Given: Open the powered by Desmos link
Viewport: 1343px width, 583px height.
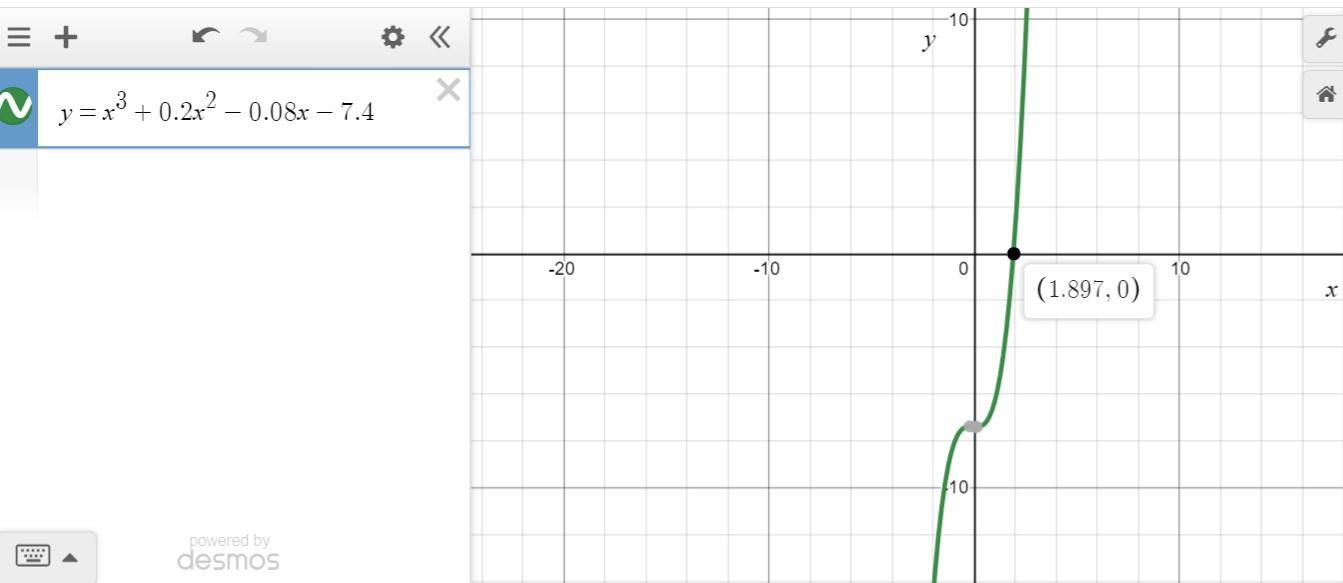Looking at the screenshot, I should pyautogui.click(x=228, y=552).
